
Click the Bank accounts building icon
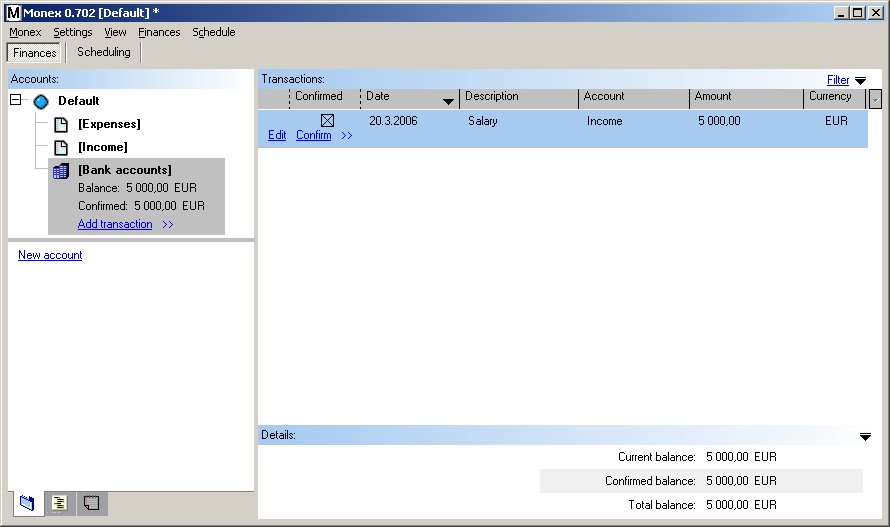coord(61,171)
